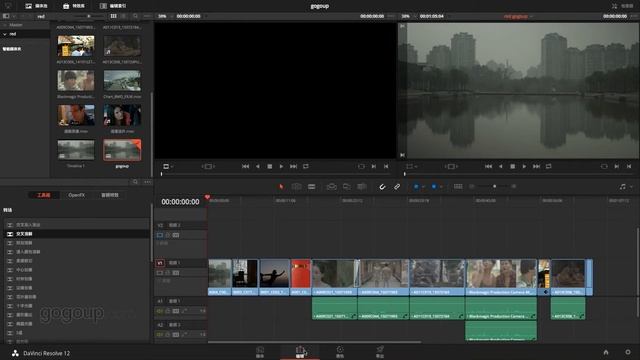The height and width of the screenshot is (360, 640).
Task: Collapse the red bin in bin list
Action: coord(5,34)
